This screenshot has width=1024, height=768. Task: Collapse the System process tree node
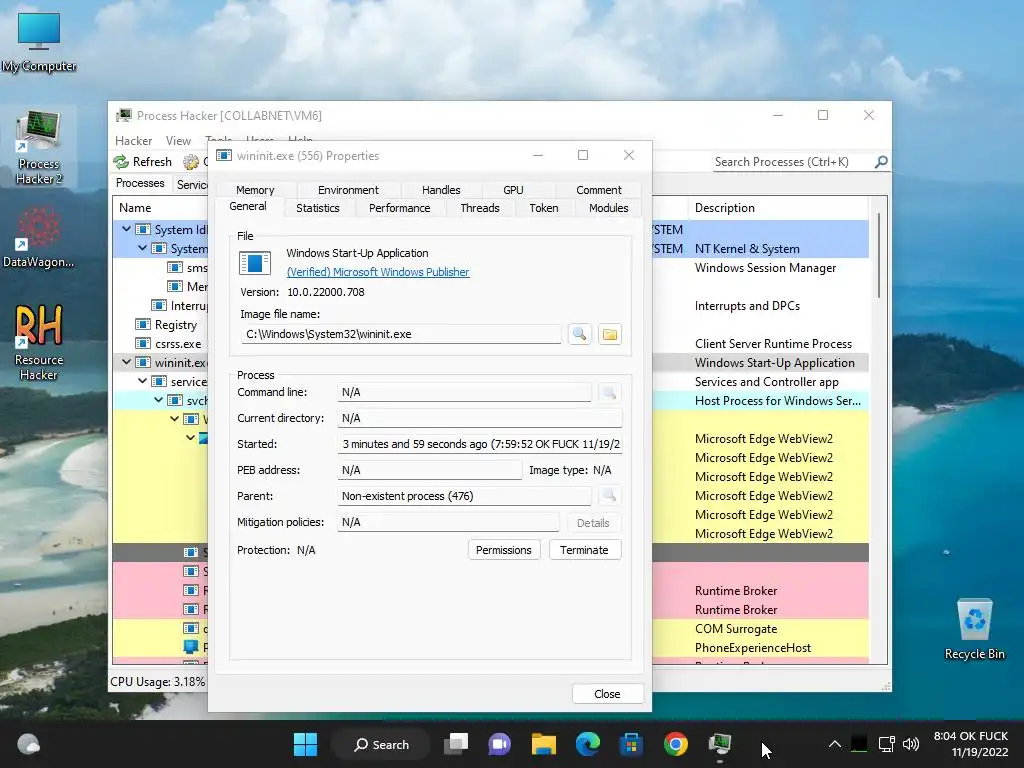point(142,248)
